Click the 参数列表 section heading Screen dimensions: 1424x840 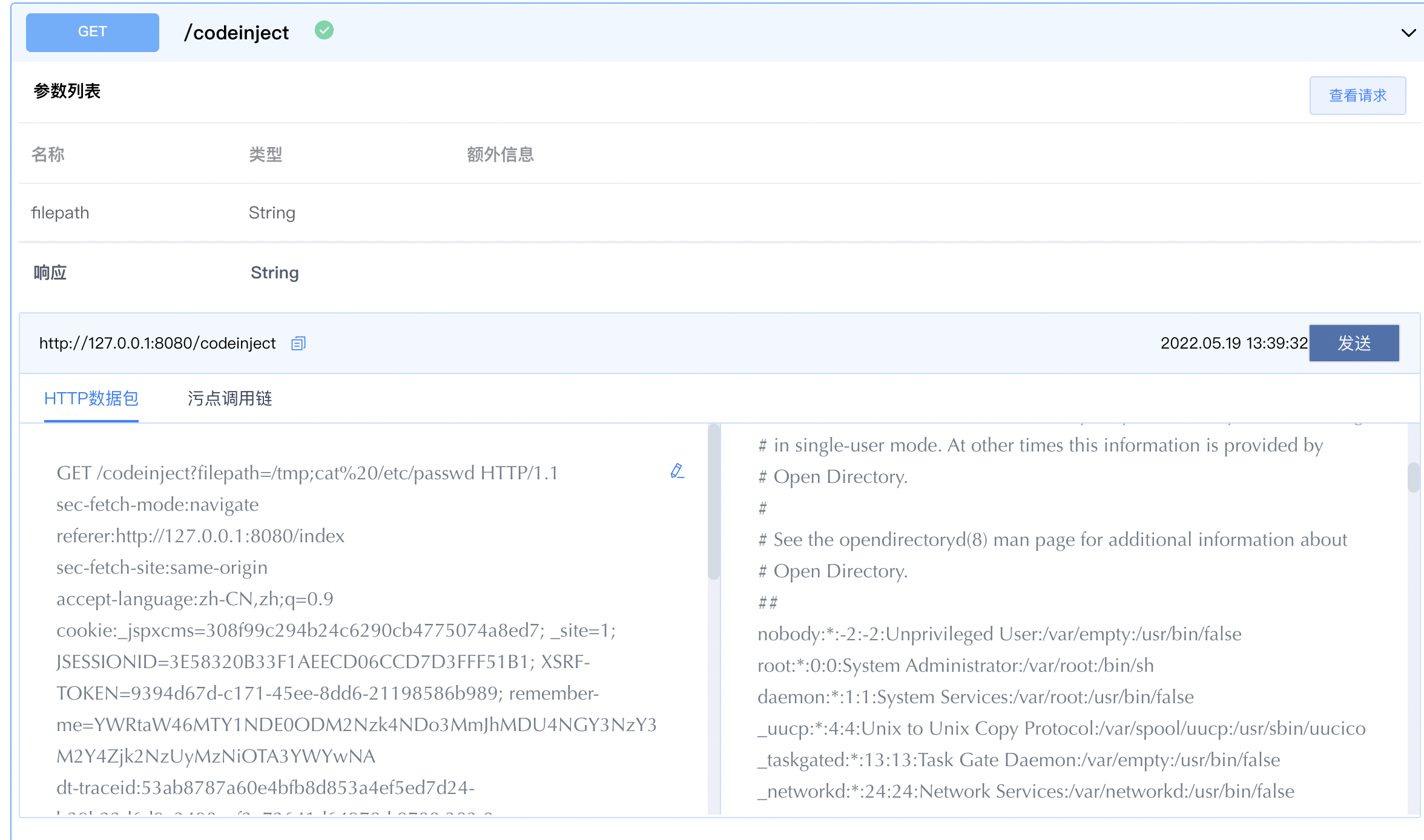(67, 91)
